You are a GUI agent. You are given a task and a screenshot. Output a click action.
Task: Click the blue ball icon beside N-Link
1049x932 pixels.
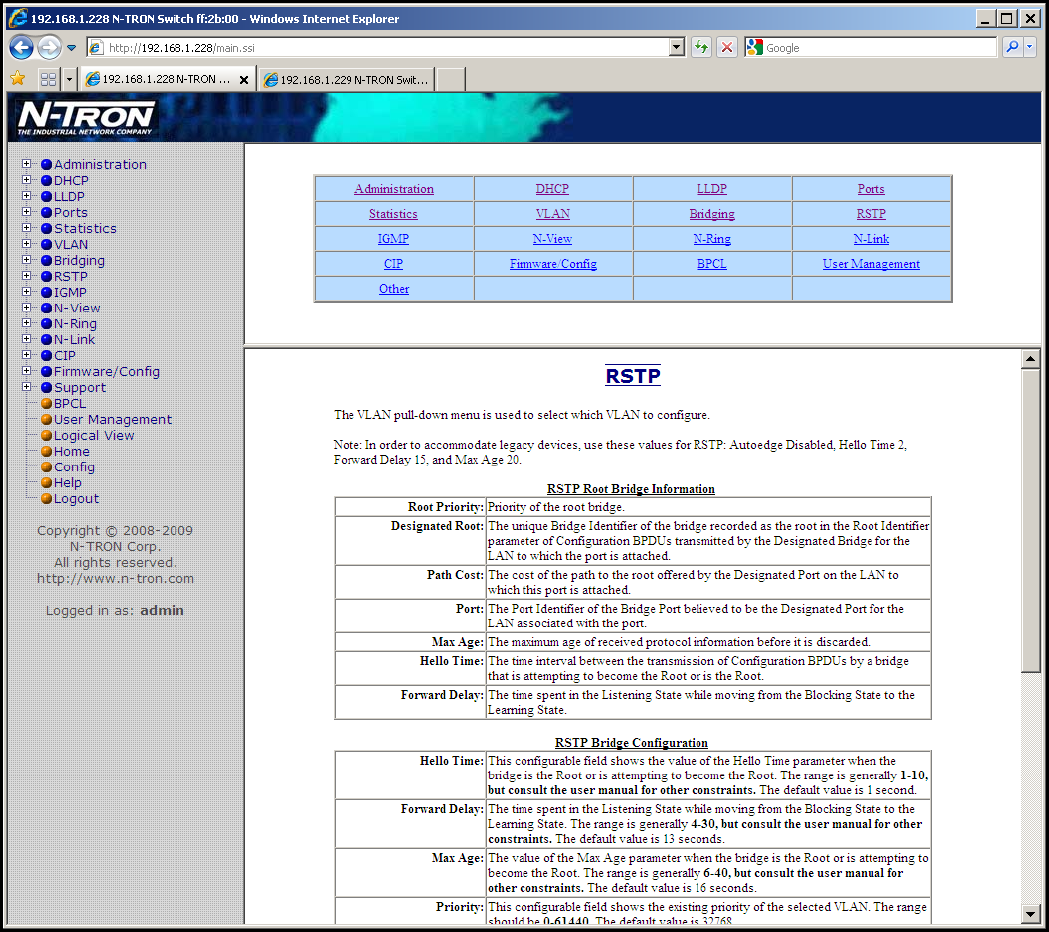(x=46, y=340)
